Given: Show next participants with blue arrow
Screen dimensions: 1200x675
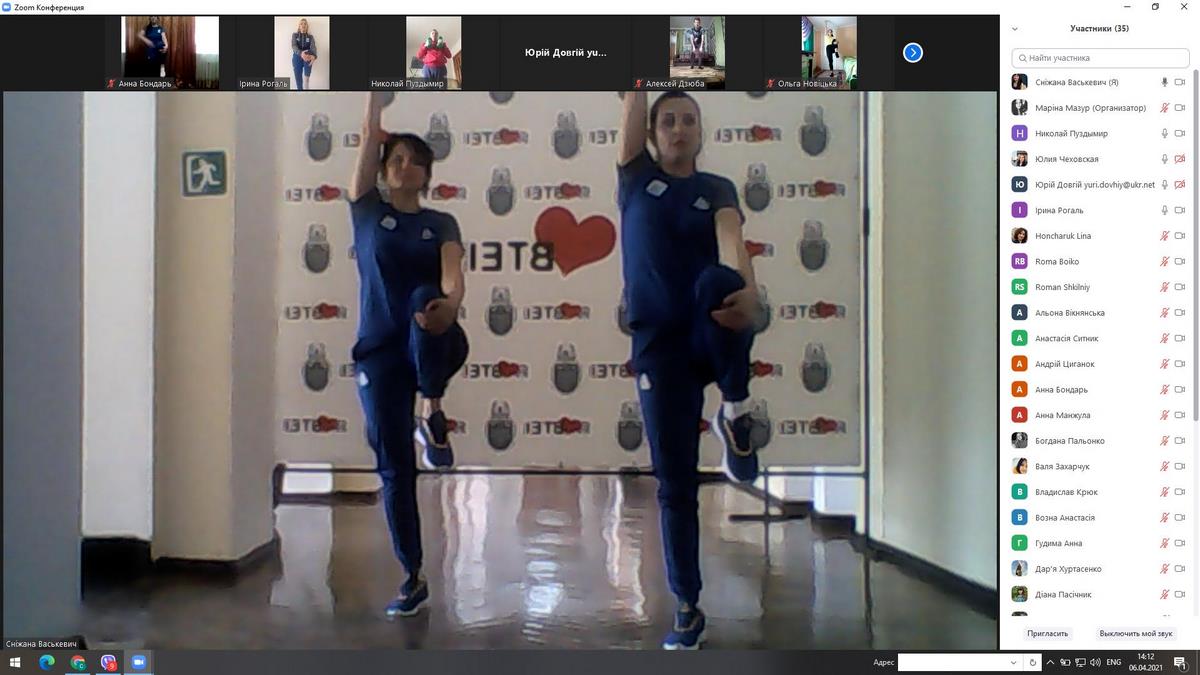Looking at the screenshot, I should 912,53.
